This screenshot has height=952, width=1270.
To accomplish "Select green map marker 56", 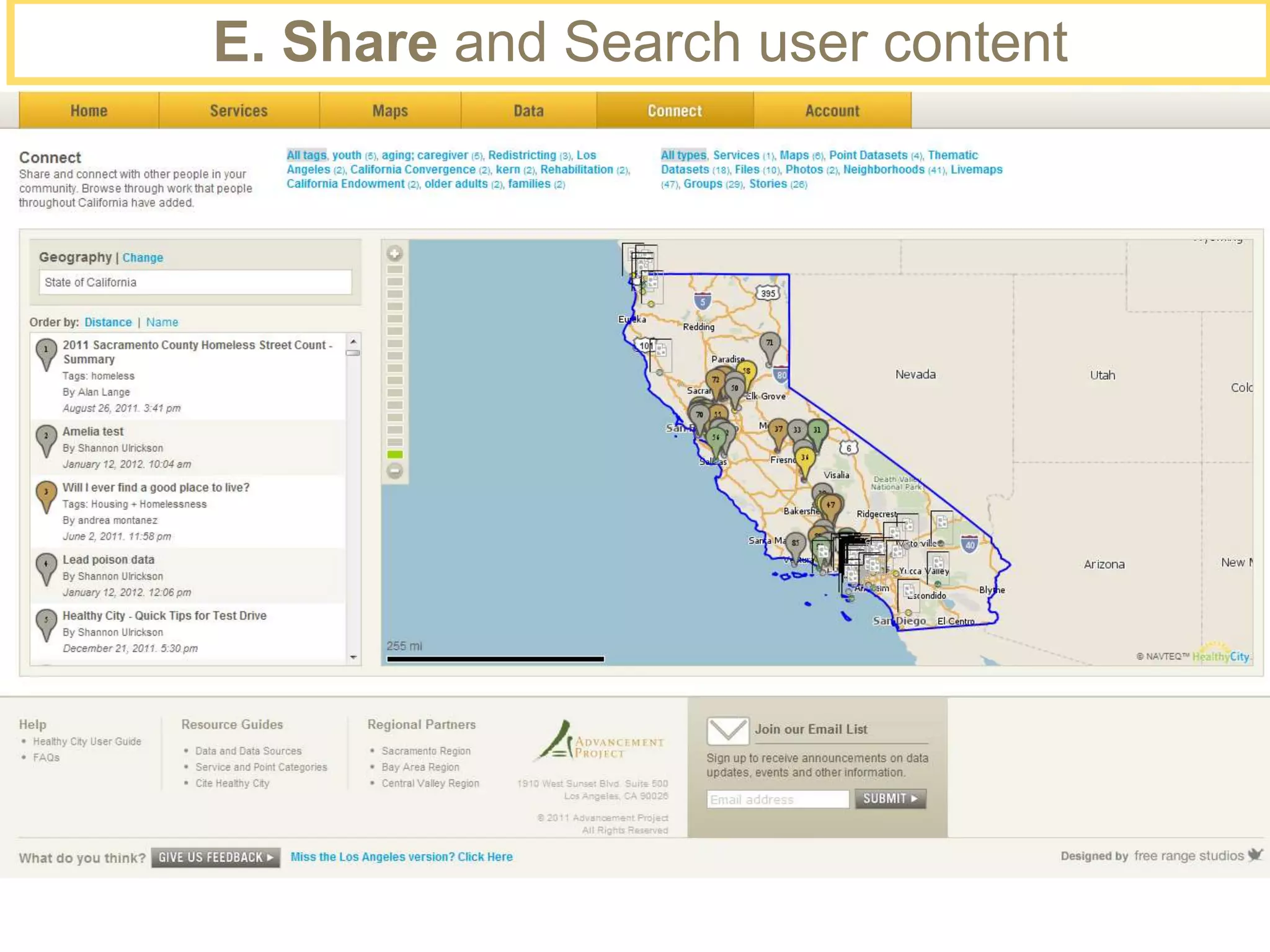I will [716, 439].
